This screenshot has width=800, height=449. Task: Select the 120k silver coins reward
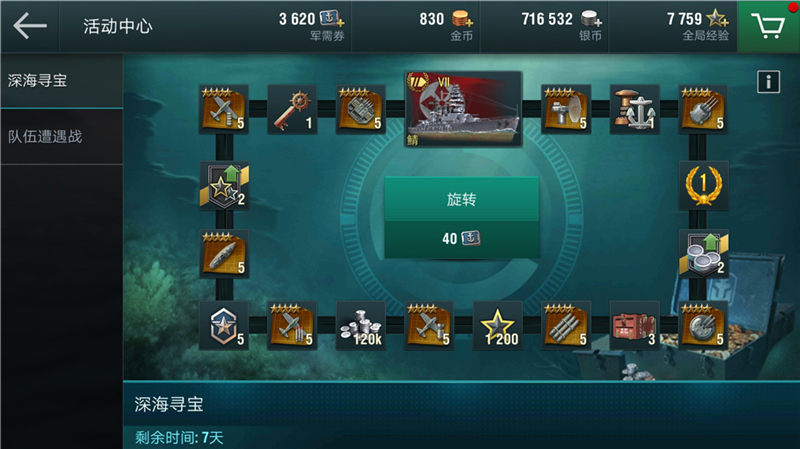pyautogui.click(x=361, y=326)
